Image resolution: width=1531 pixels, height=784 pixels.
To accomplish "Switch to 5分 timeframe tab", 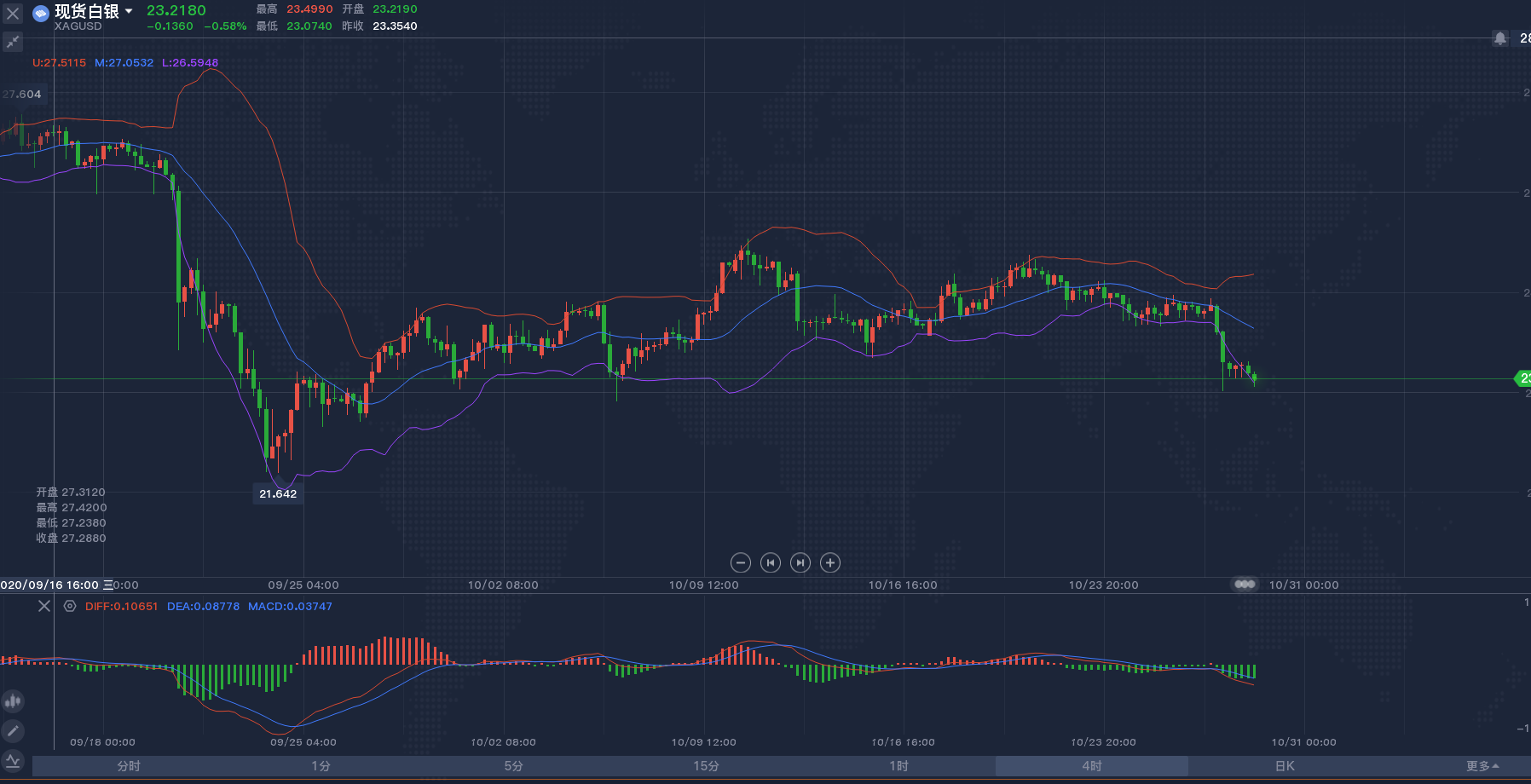I will [514, 766].
